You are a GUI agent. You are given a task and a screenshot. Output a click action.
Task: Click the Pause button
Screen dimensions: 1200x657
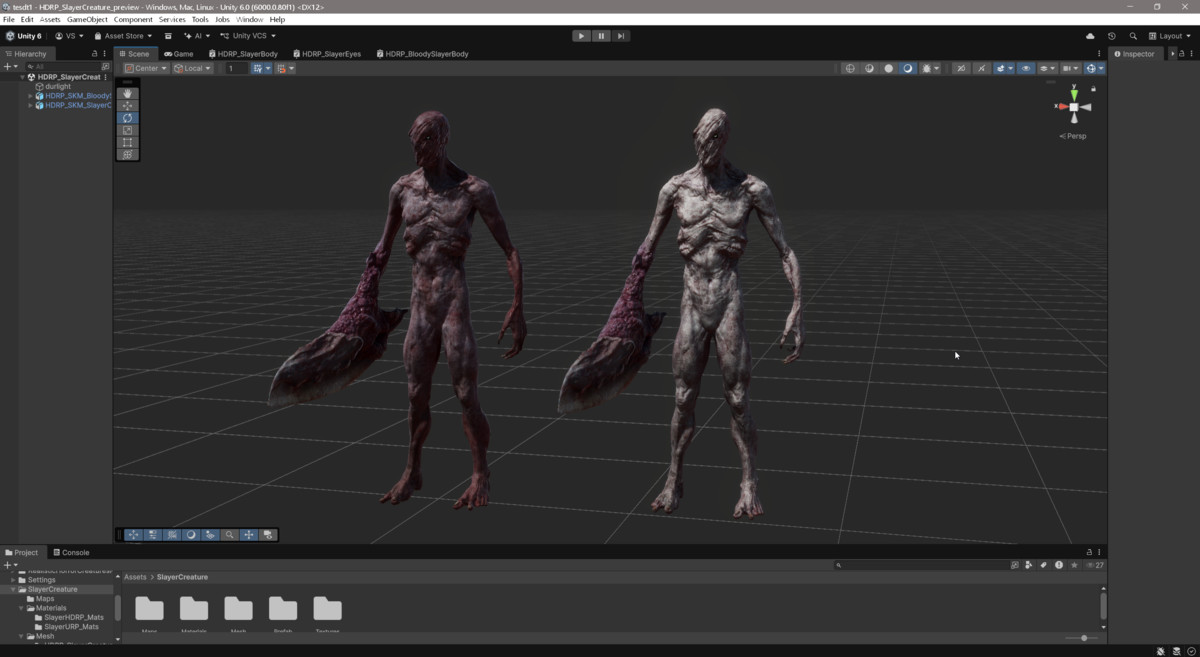tap(601, 36)
